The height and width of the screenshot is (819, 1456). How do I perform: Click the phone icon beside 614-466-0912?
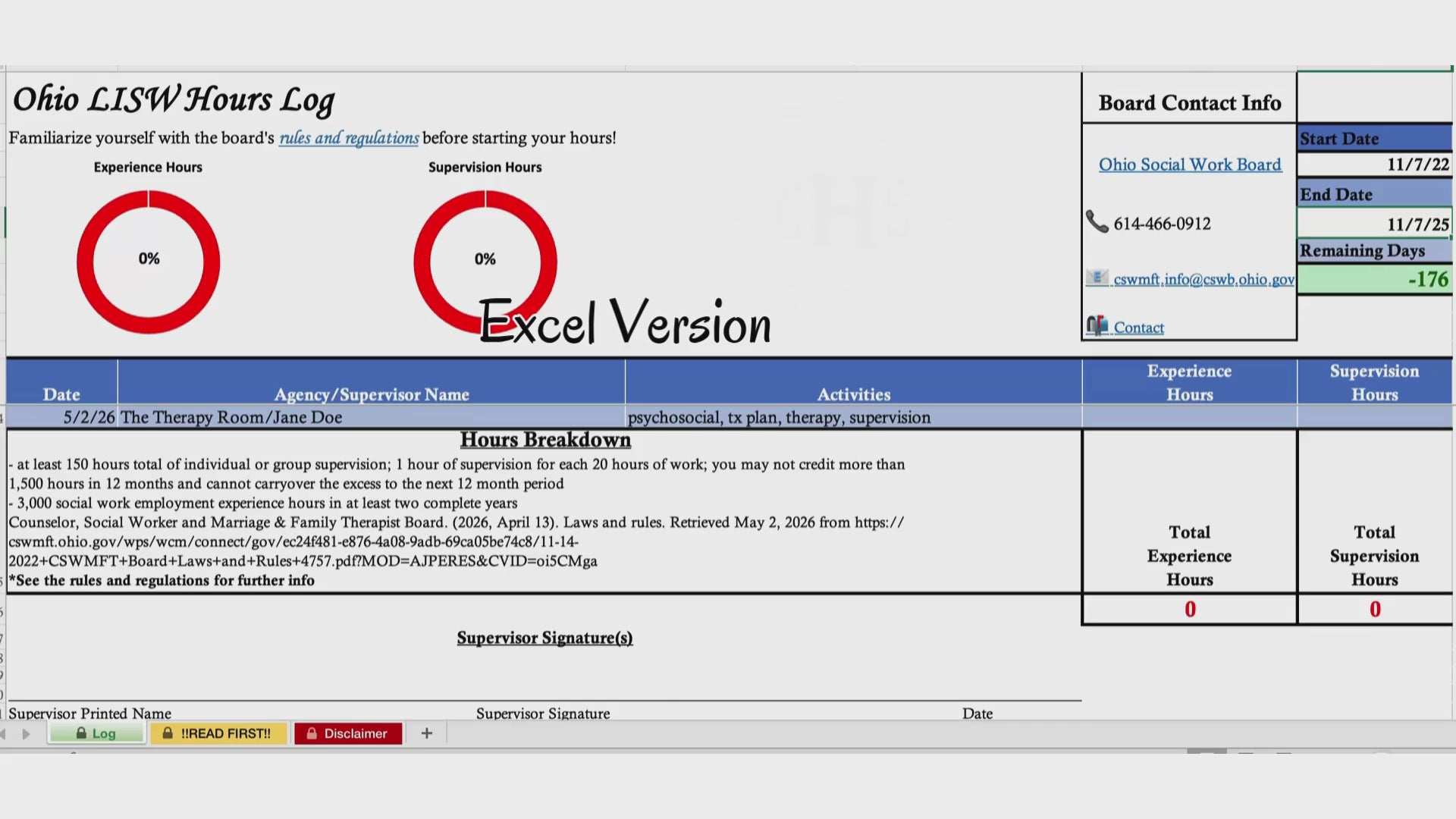(1097, 221)
